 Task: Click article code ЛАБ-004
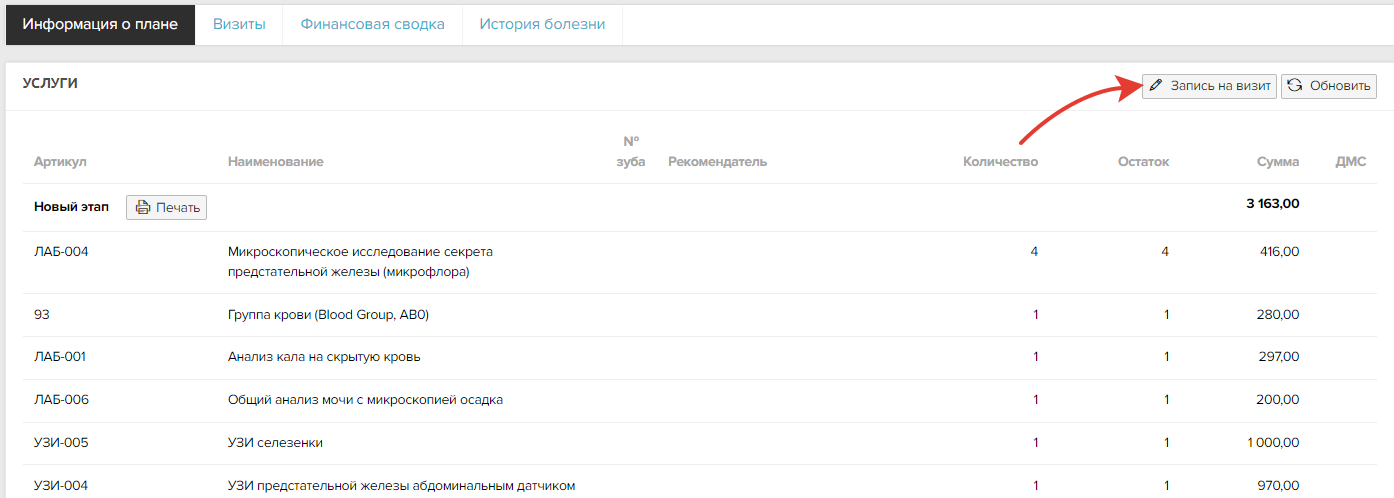click(61, 252)
